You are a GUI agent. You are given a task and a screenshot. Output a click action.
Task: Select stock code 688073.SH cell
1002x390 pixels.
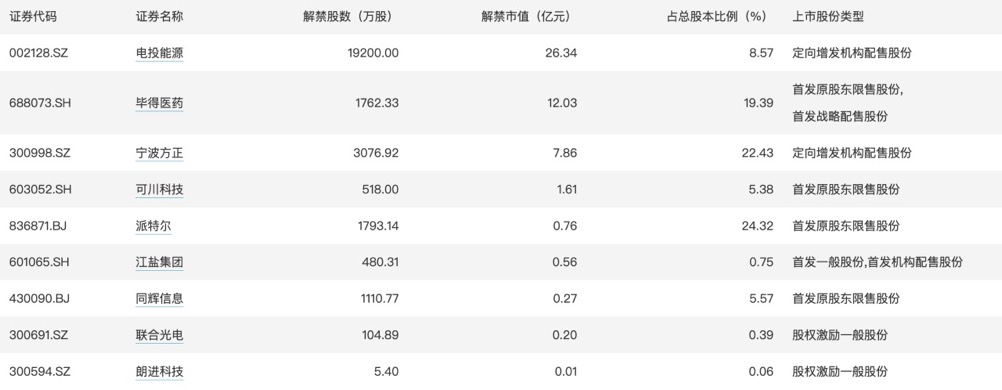pos(40,103)
